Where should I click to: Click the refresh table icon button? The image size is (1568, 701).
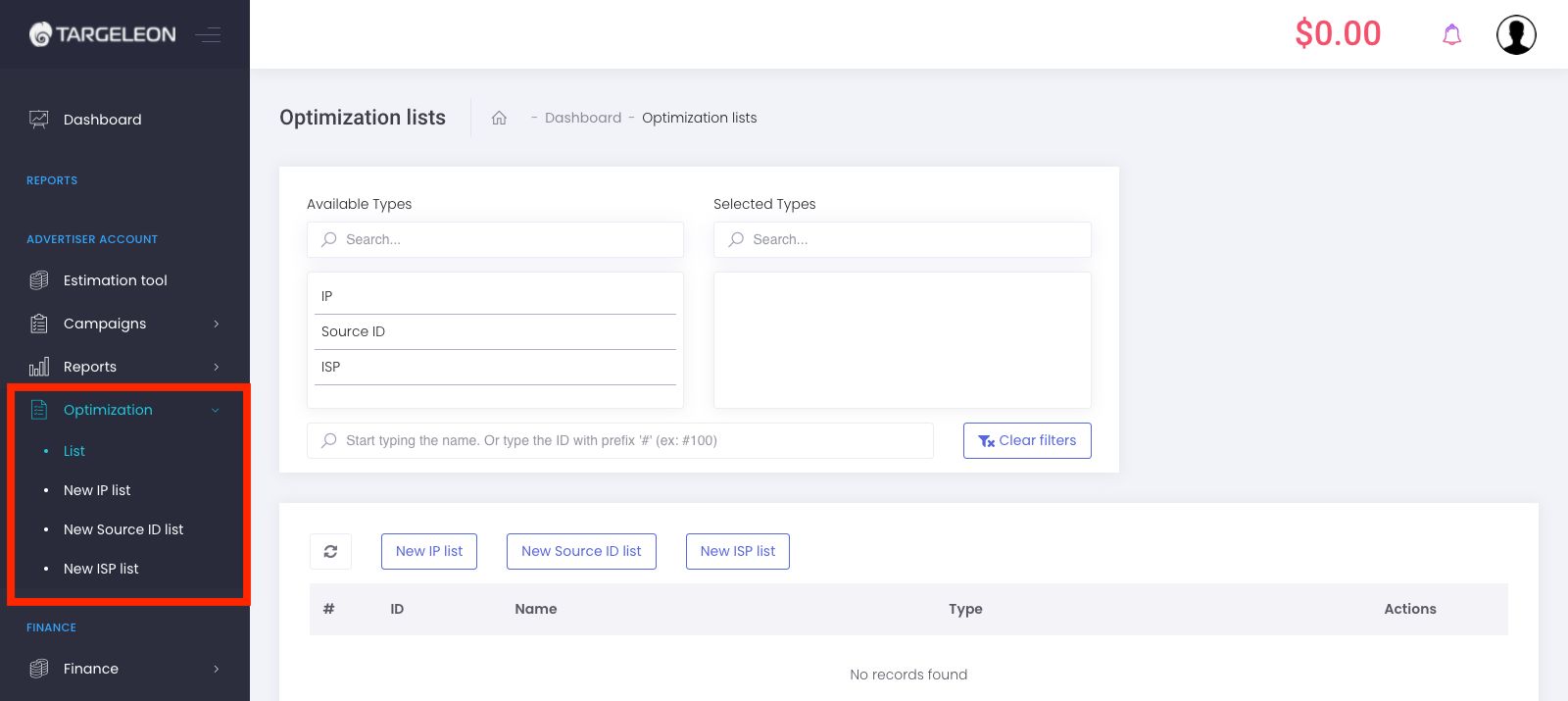330,551
